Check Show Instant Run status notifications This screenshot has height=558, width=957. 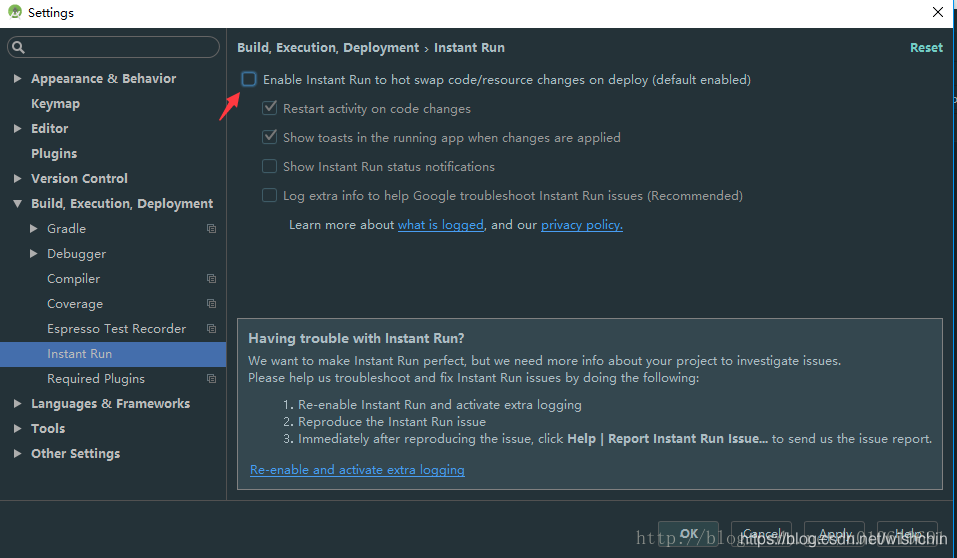point(269,166)
